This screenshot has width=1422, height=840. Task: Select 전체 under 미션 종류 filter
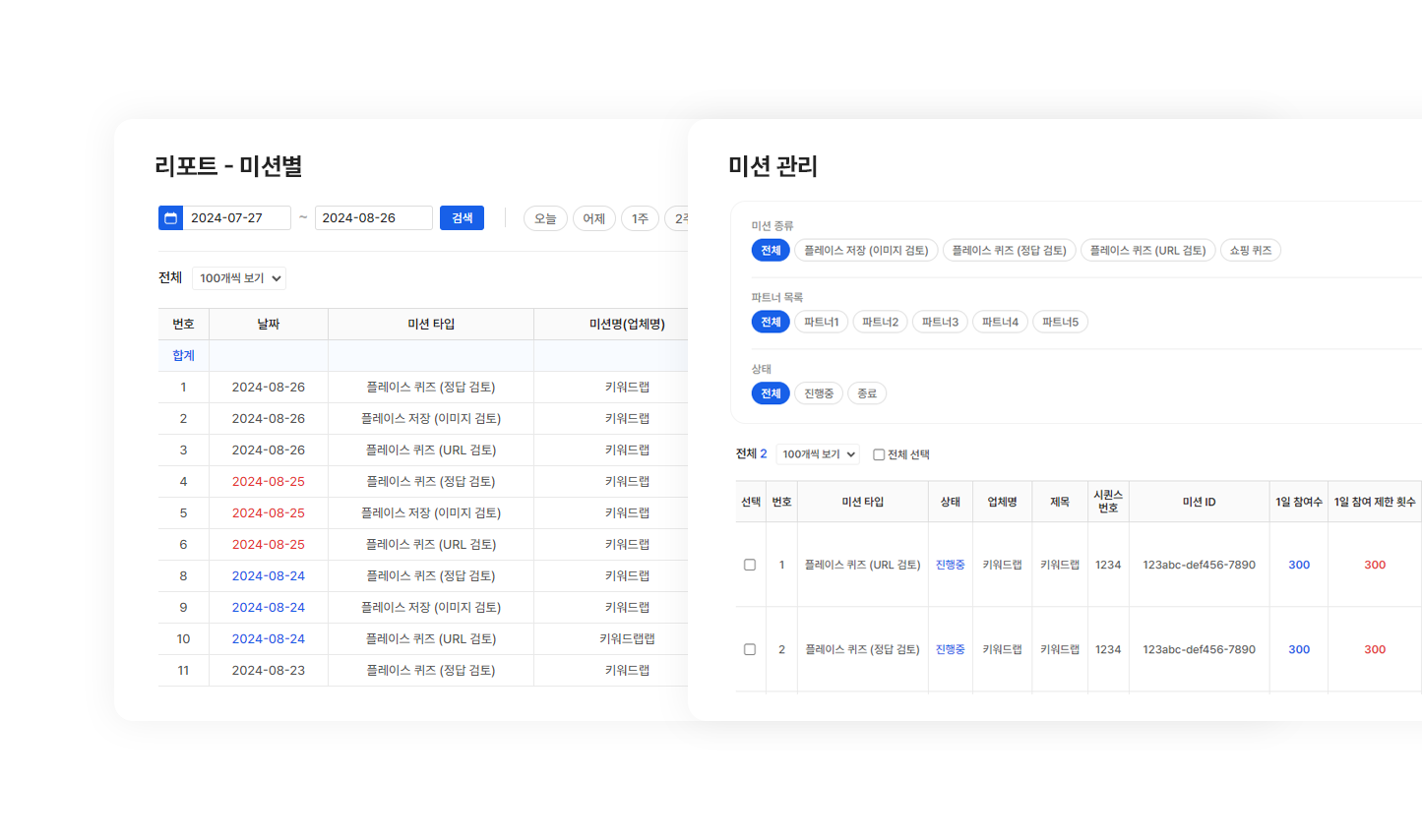point(771,250)
